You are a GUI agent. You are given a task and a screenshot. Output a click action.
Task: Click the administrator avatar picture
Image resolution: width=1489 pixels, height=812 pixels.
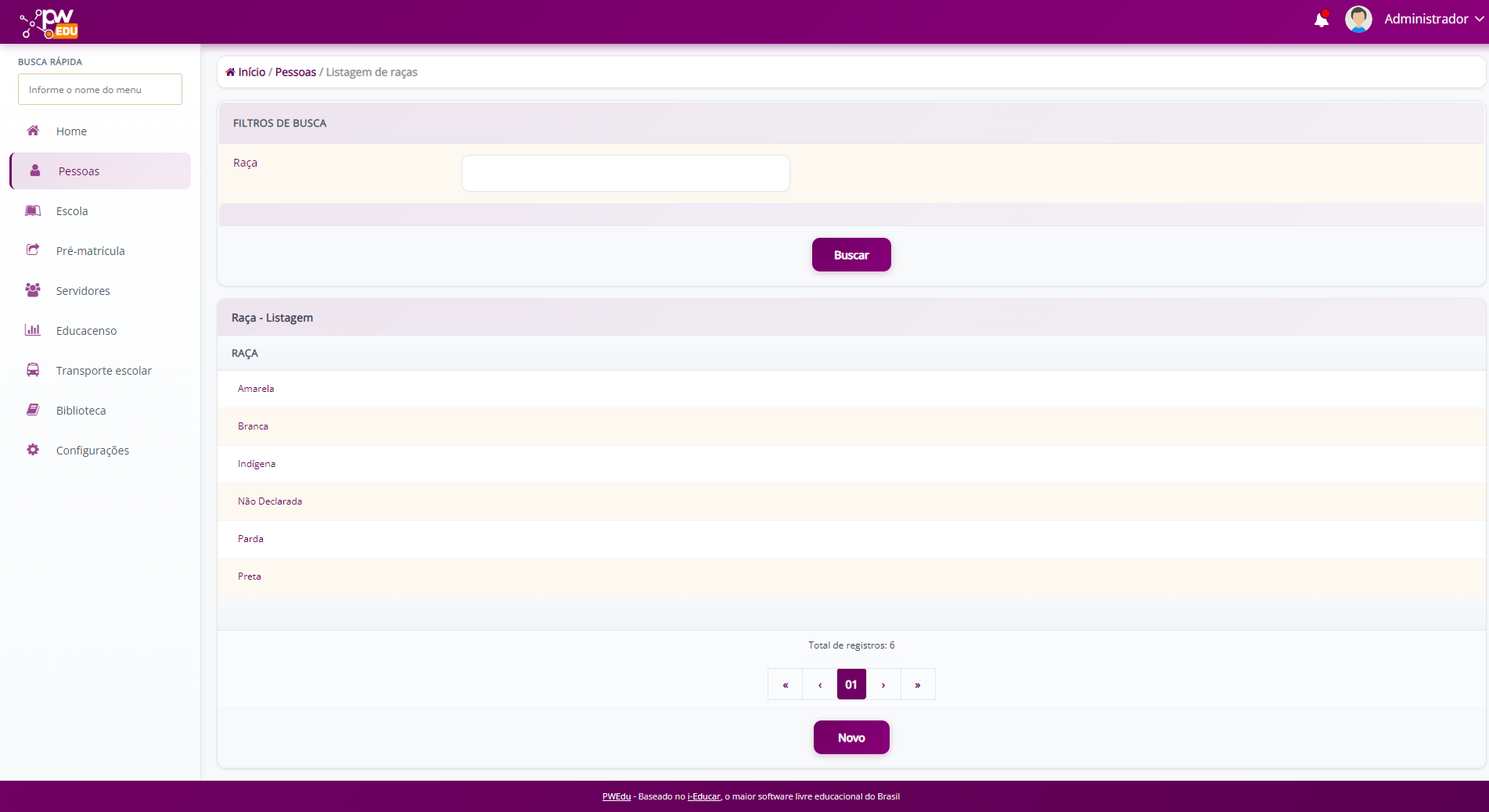(x=1358, y=20)
